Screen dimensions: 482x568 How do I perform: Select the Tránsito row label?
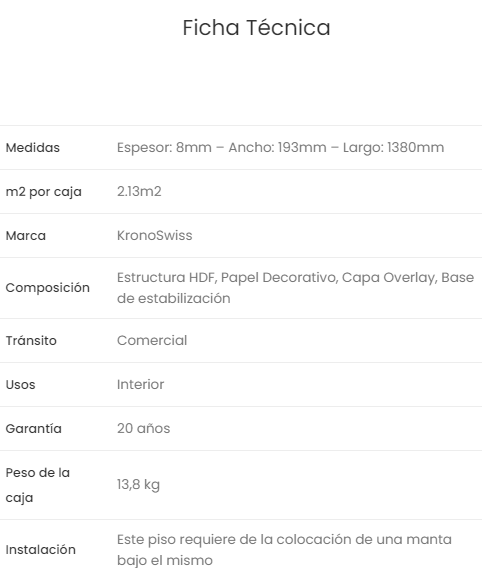pyautogui.click(x=31, y=341)
